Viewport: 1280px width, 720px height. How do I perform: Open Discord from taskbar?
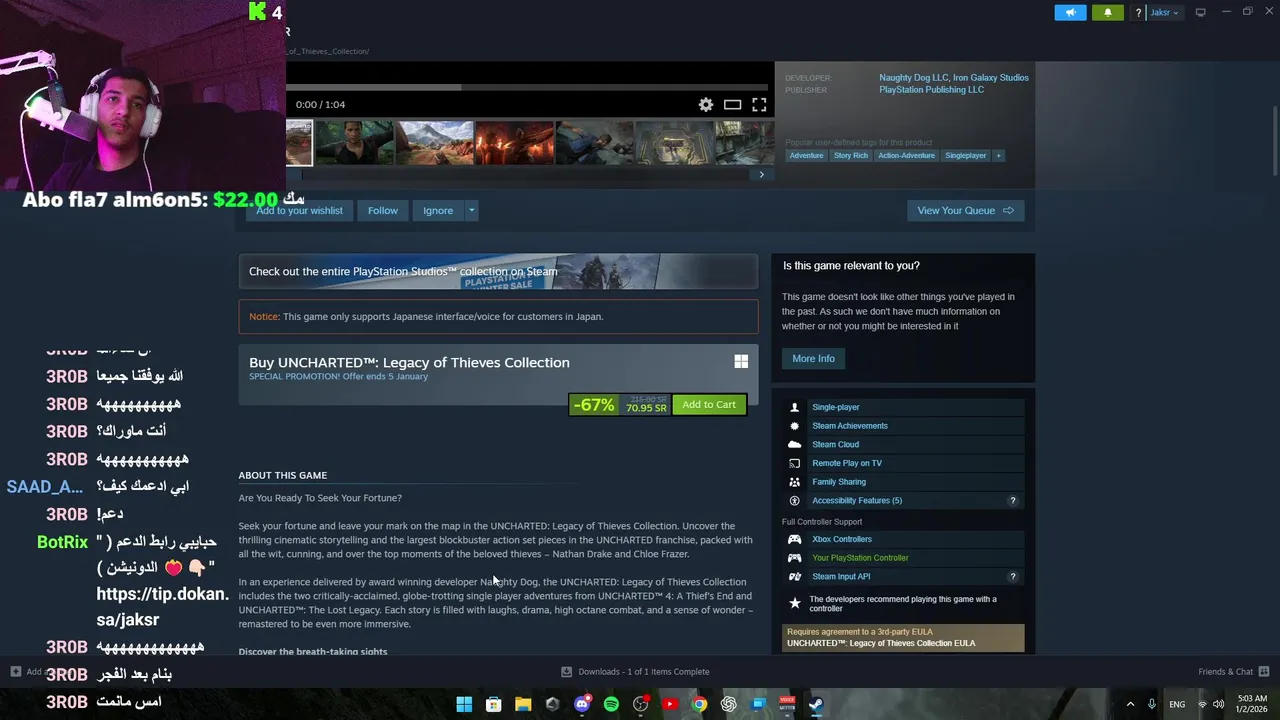point(582,704)
